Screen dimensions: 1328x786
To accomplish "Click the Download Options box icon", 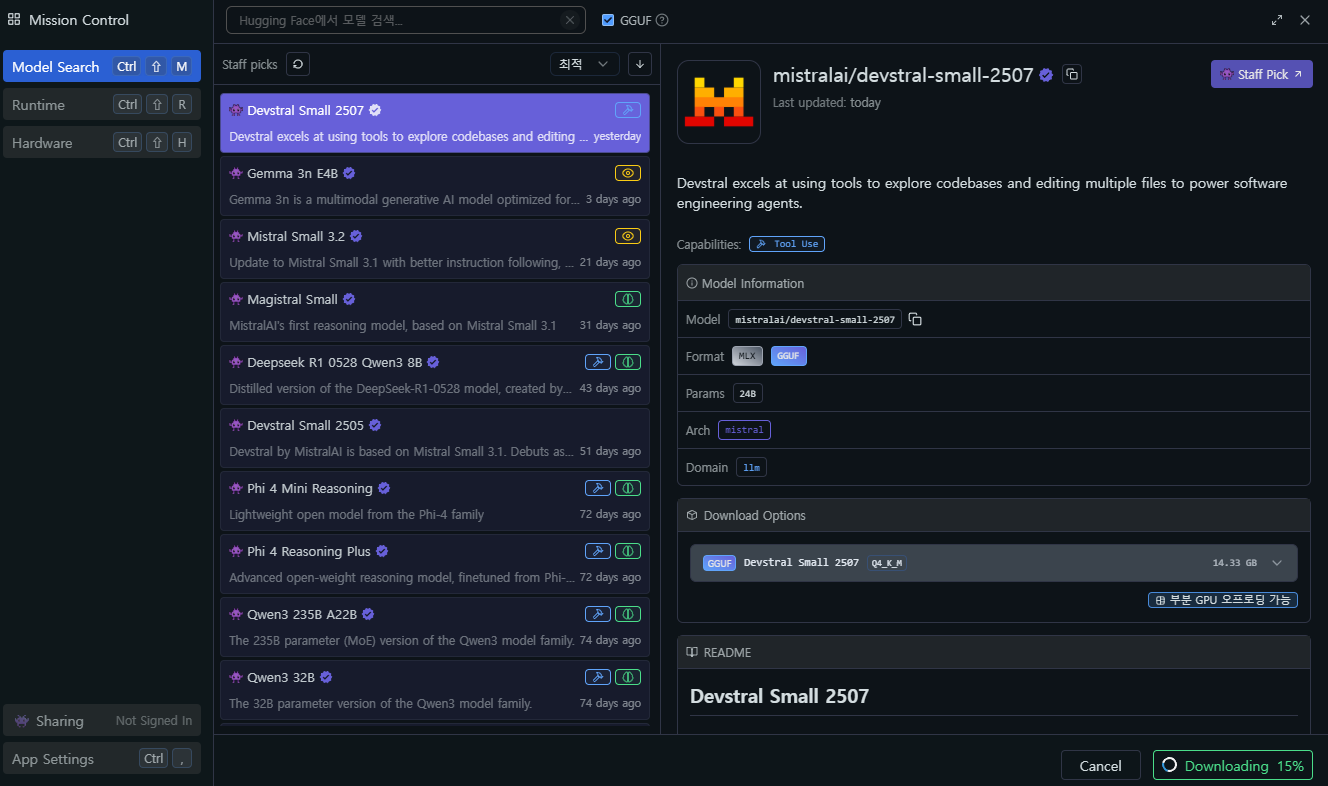I will point(692,515).
